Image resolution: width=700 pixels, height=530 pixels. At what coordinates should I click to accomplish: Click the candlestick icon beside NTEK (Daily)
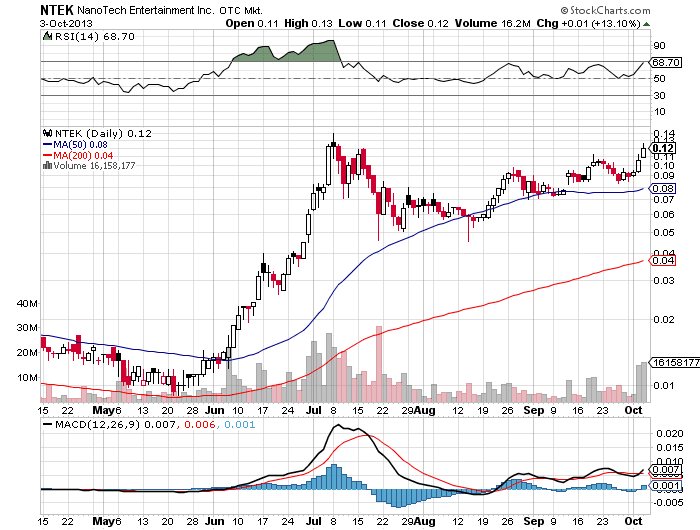pyautogui.click(x=48, y=133)
